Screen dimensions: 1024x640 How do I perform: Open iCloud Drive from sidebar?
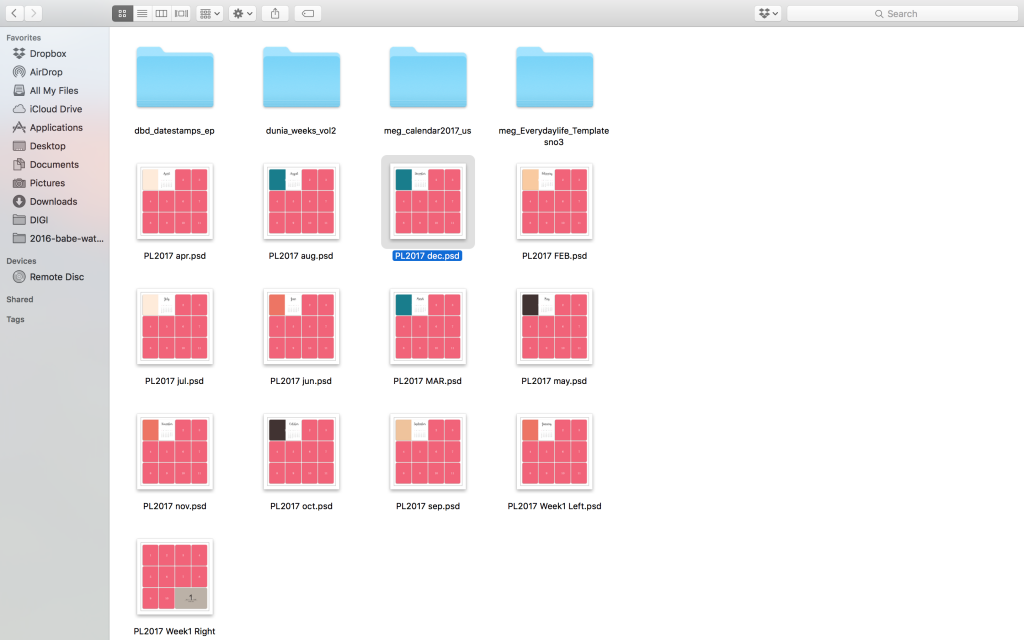(56, 109)
